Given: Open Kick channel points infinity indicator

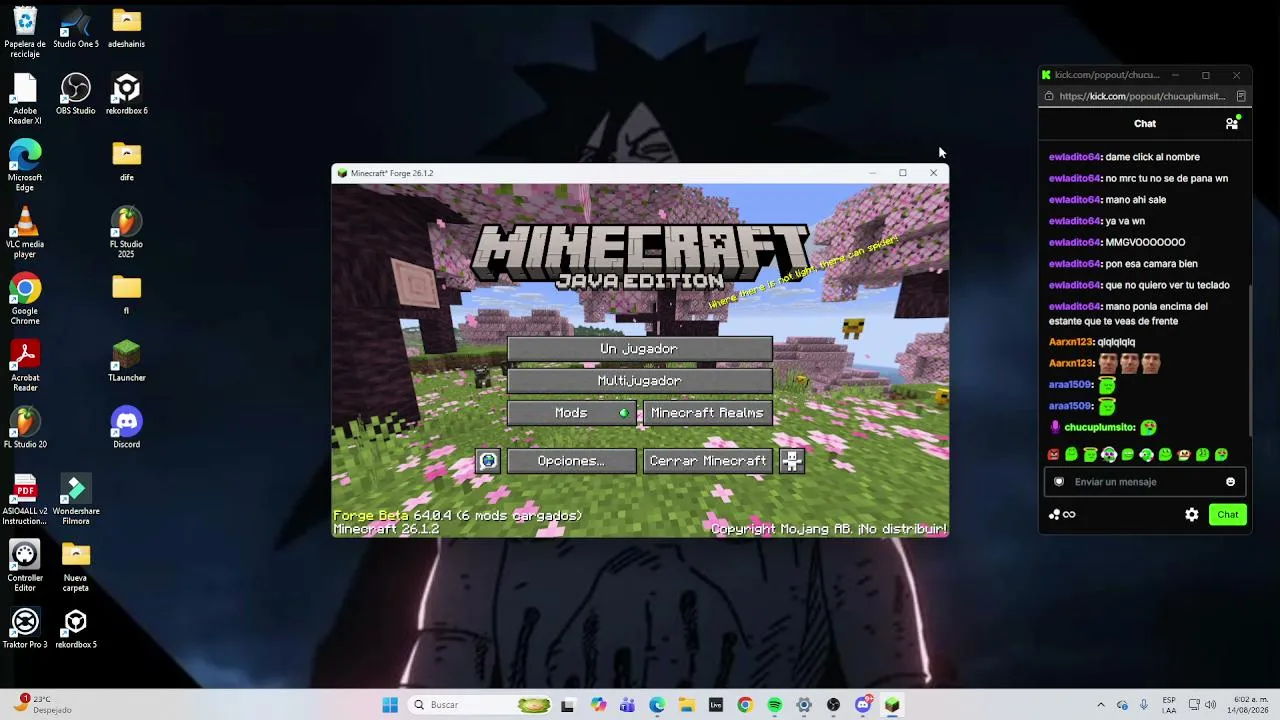Looking at the screenshot, I should point(1062,515).
